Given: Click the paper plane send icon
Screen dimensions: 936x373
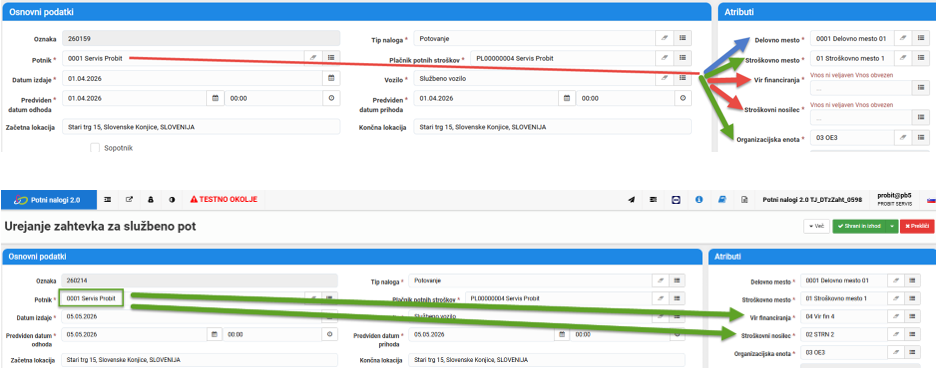Looking at the screenshot, I should coord(632,200).
